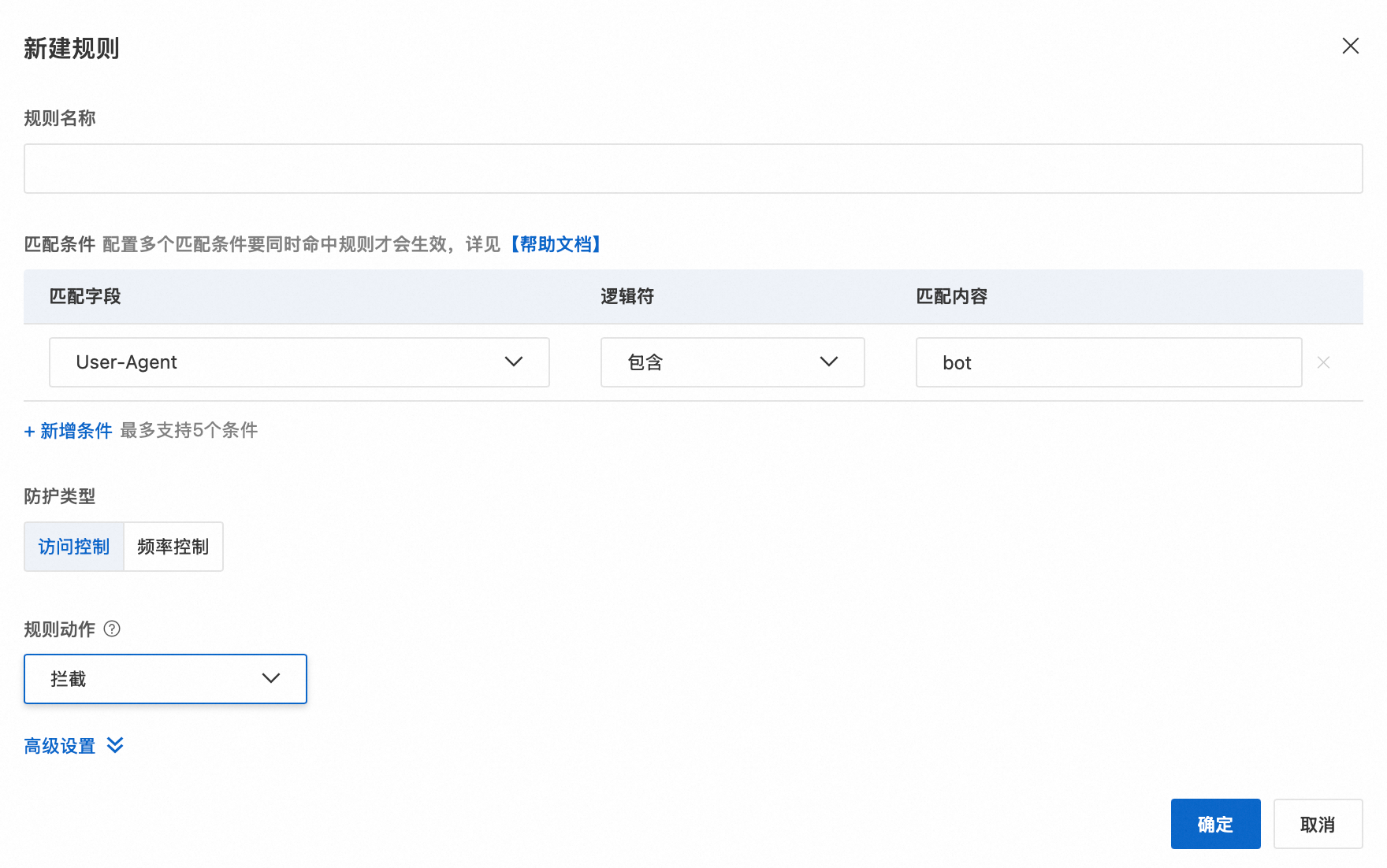
Task: Click the 逻辑符 column header
Action: click(627, 296)
